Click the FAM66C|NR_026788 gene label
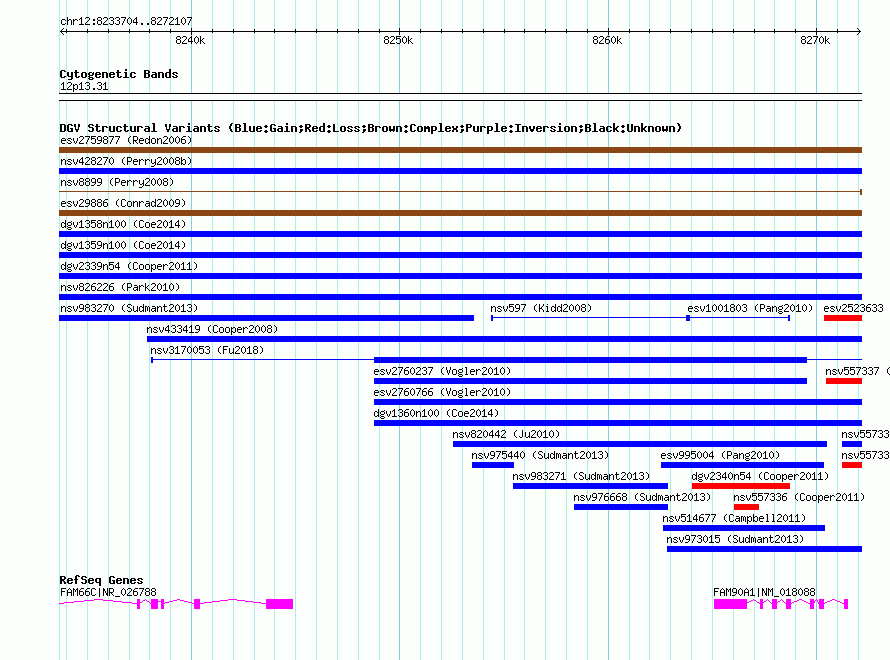The height and width of the screenshot is (660, 890). point(108,592)
